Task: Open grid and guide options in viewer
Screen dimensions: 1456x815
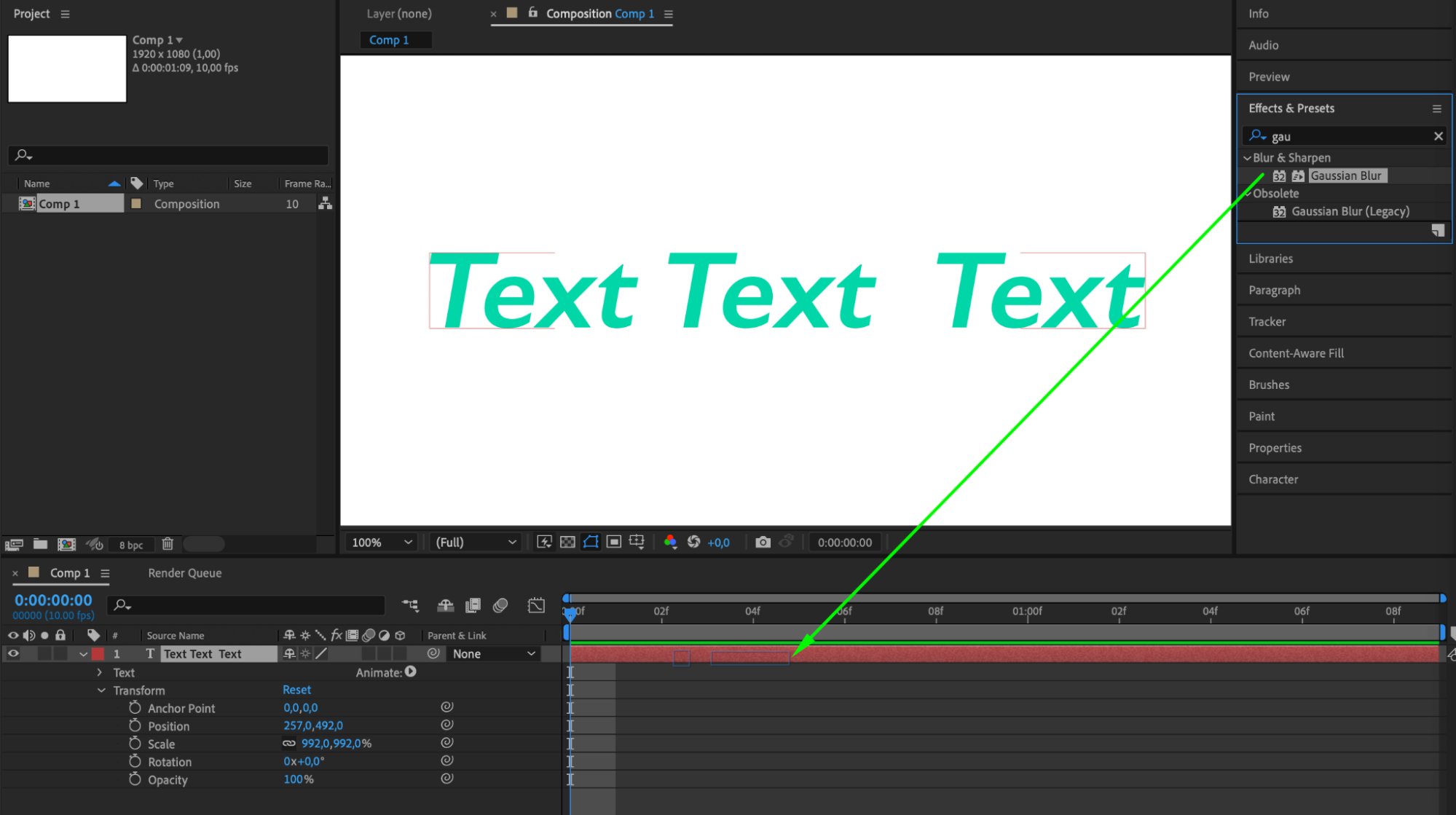Action: [x=637, y=542]
